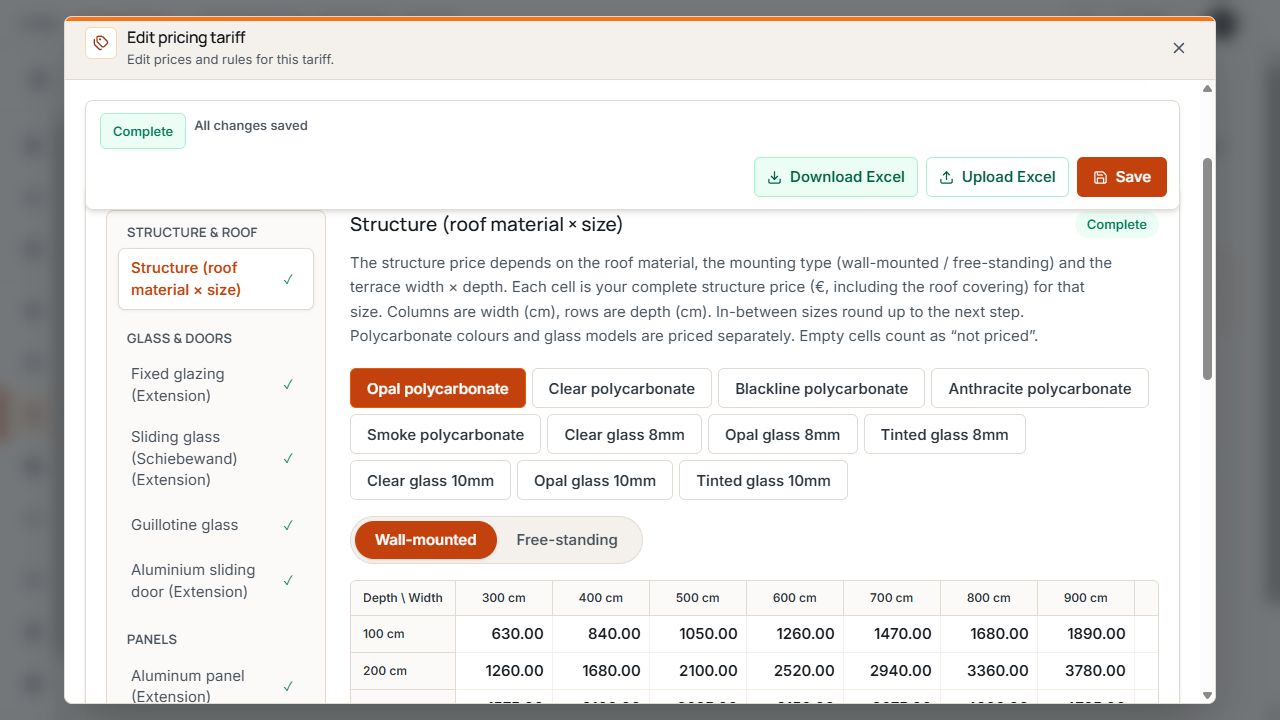
Task: Switch mounting type to Wall-mounted
Action: pos(426,540)
